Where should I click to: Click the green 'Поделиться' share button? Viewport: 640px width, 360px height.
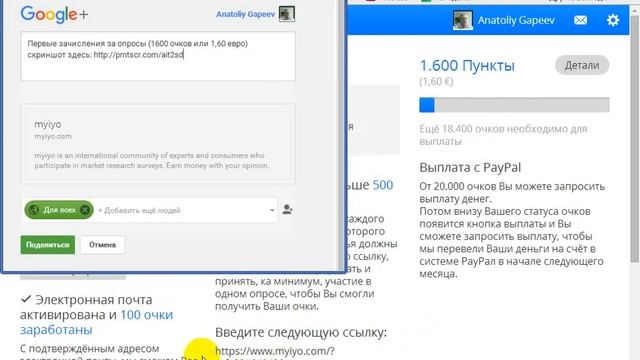[48, 244]
